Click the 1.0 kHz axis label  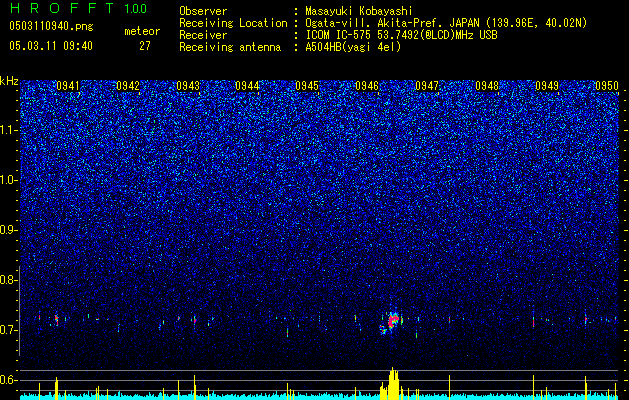click(8, 180)
